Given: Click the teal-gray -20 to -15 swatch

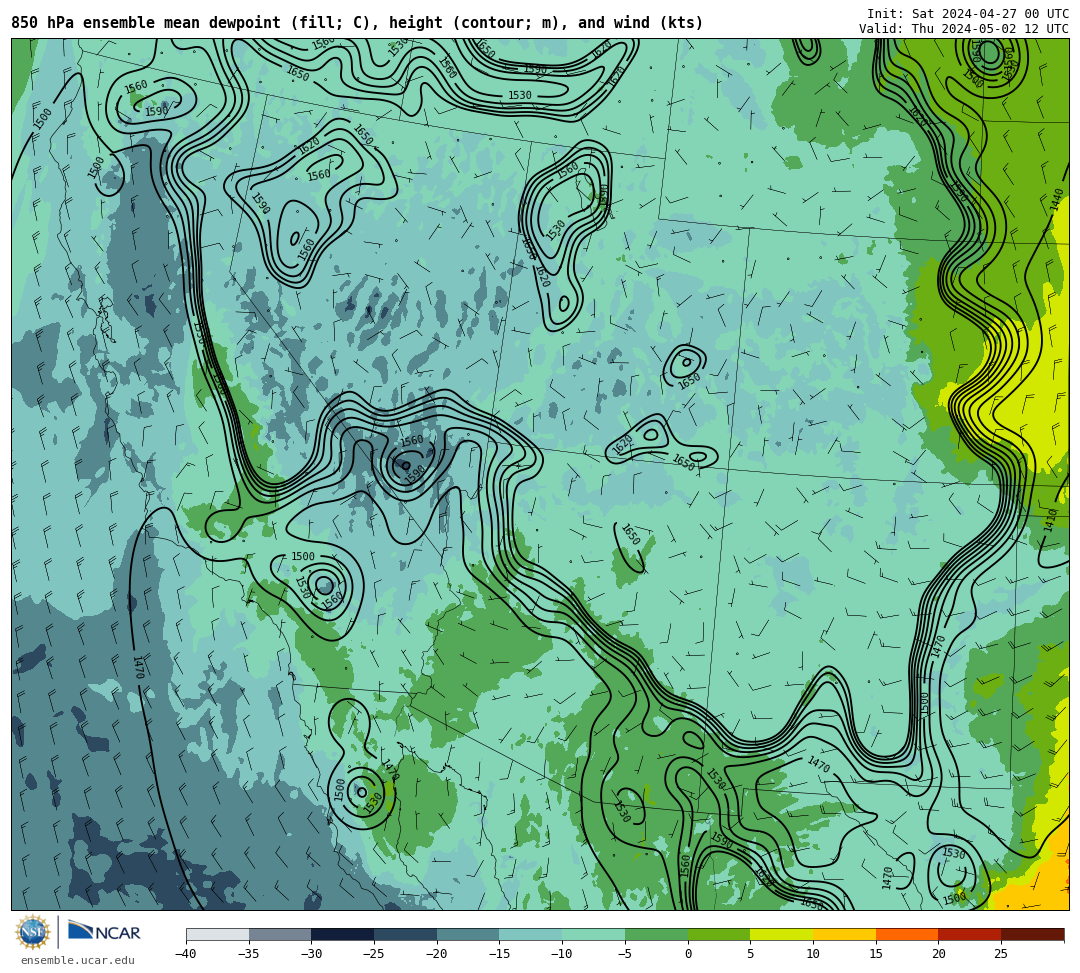Looking at the screenshot, I should click(468, 934).
